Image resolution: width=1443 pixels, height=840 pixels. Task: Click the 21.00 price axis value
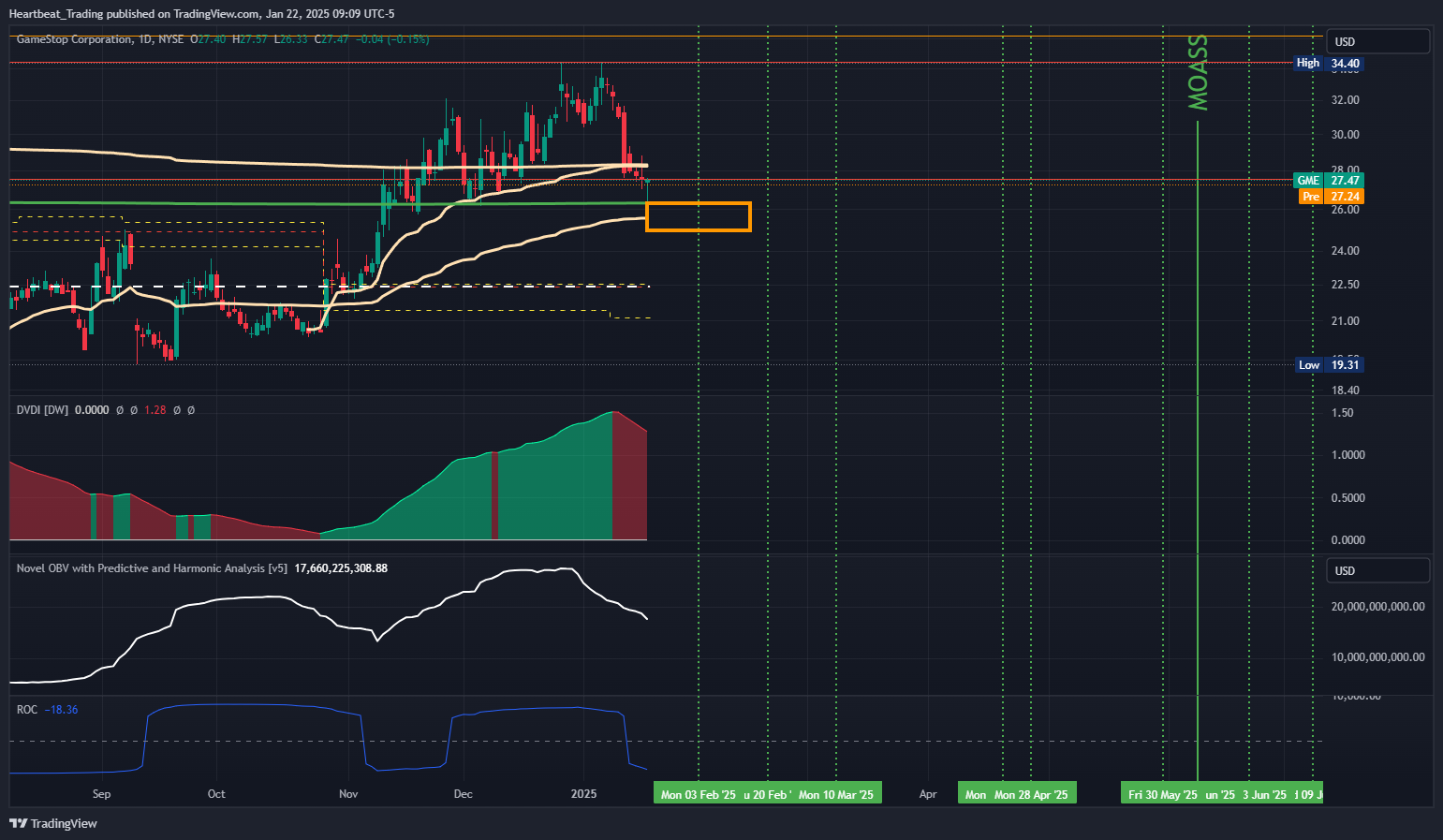pyautogui.click(x=1346, y=321)
